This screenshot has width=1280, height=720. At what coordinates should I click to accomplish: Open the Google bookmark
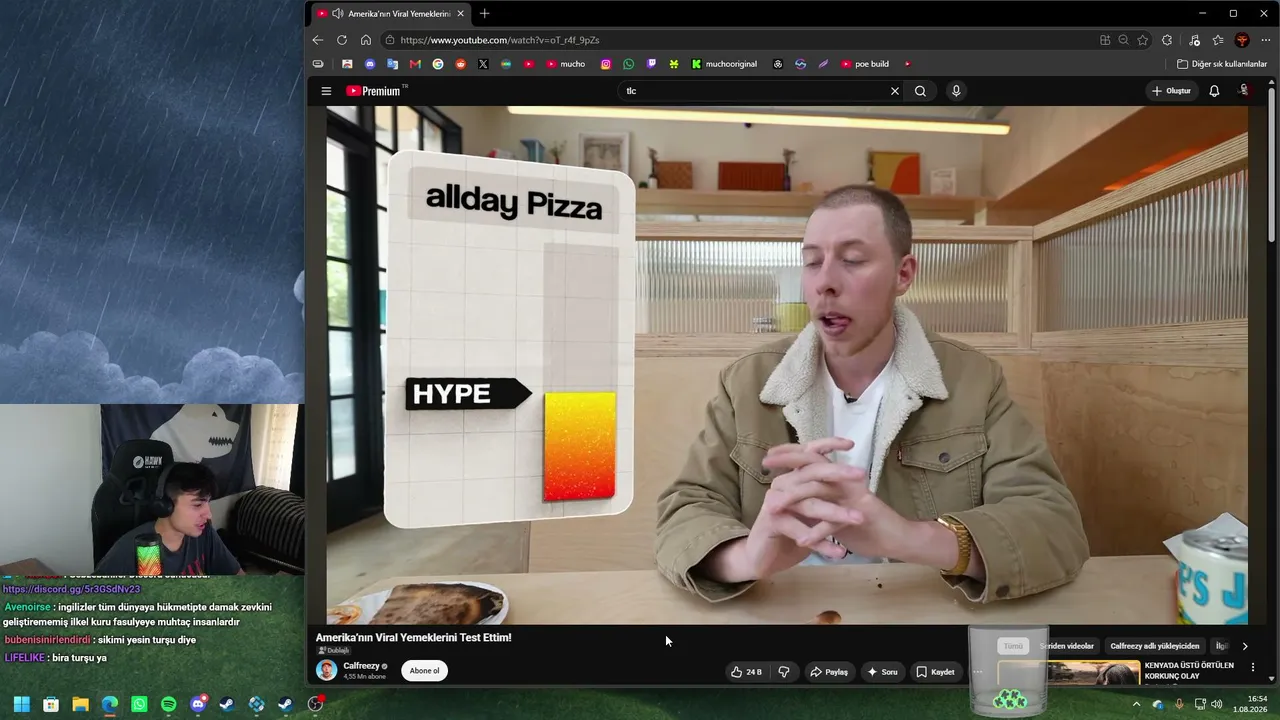[x=438, y=64]
